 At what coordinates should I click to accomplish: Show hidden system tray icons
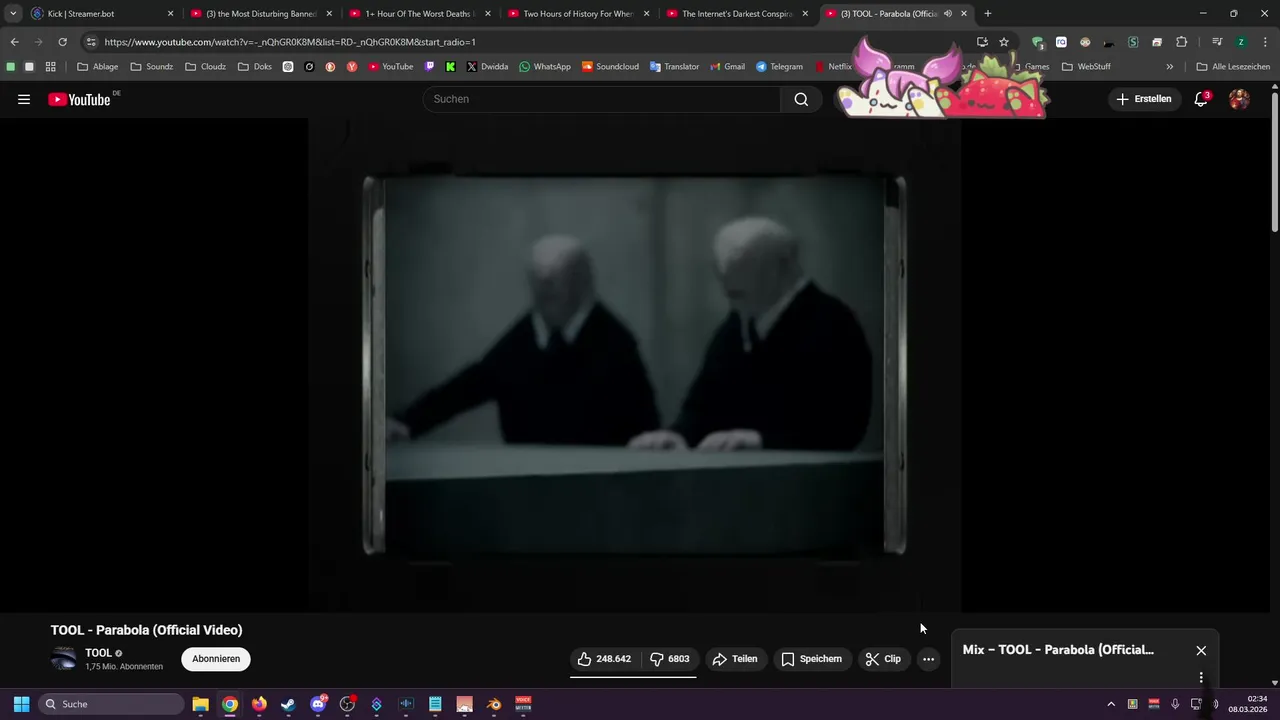1110,704
